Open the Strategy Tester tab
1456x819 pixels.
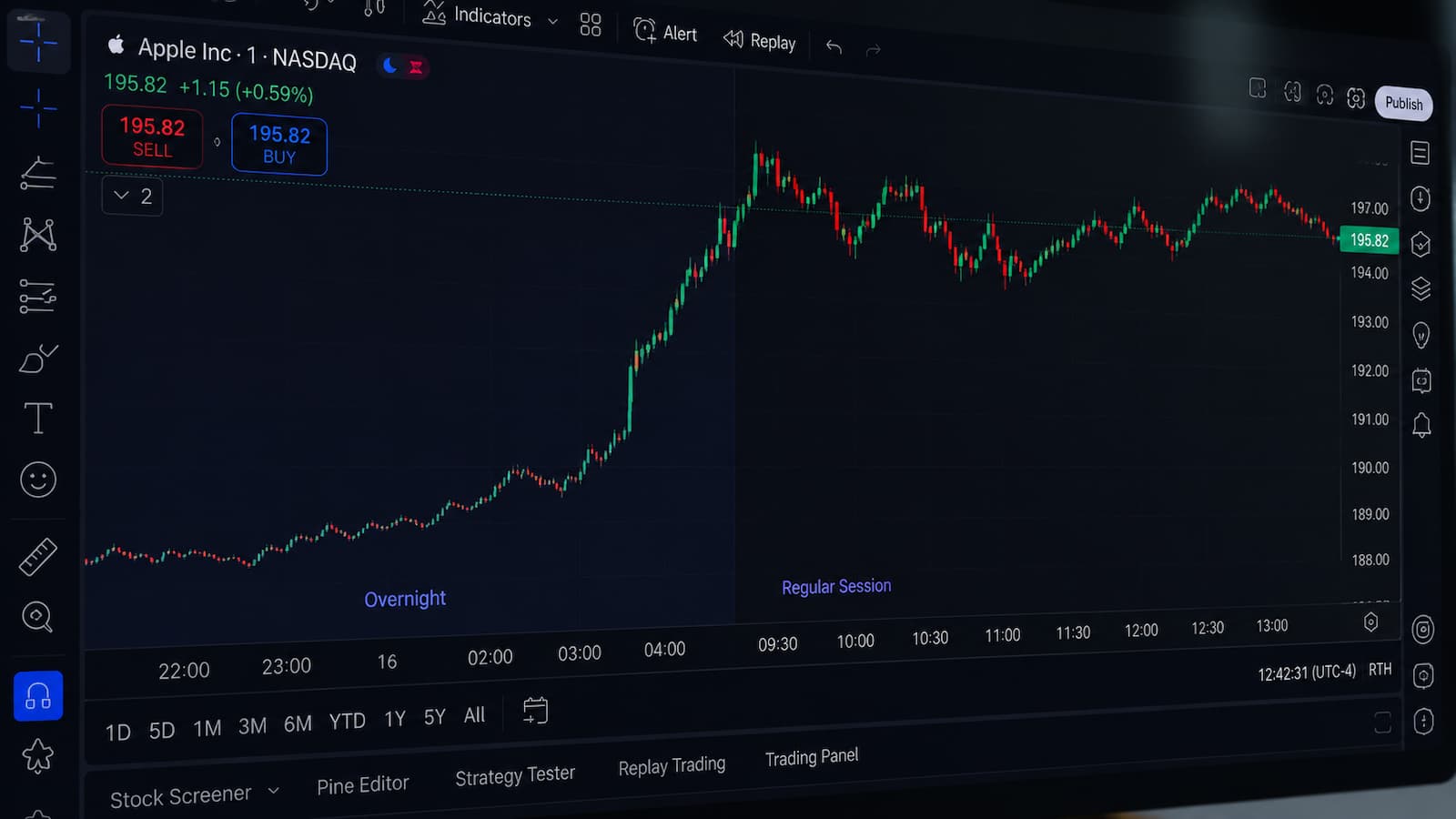point(515,775)
